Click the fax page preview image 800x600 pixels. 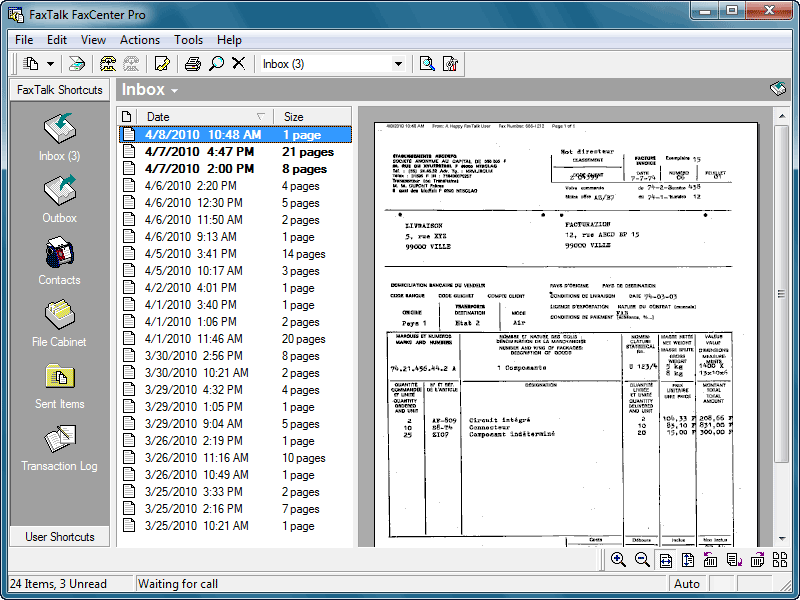tap(566, 334)
